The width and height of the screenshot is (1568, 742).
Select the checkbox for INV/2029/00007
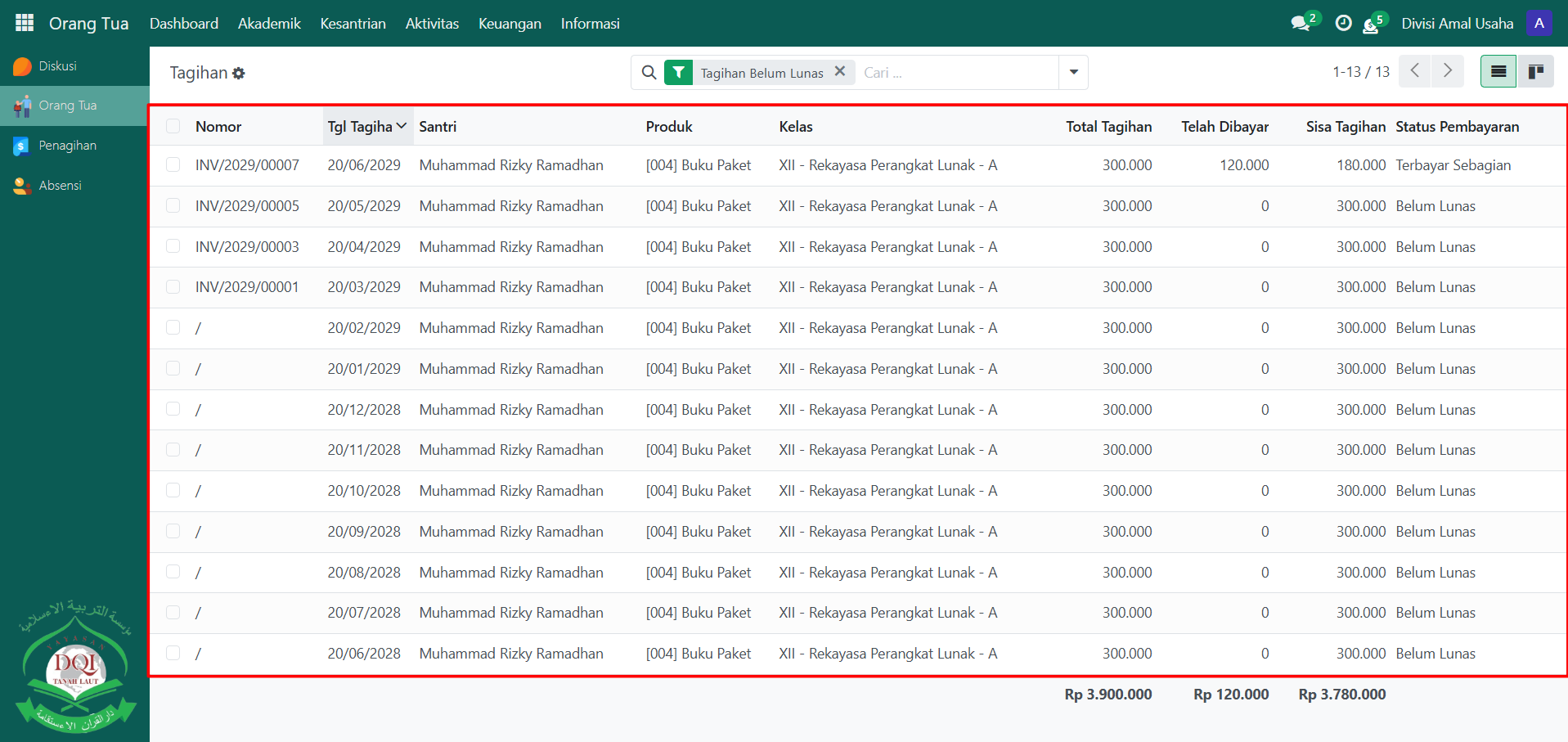(x=173, y=165)
